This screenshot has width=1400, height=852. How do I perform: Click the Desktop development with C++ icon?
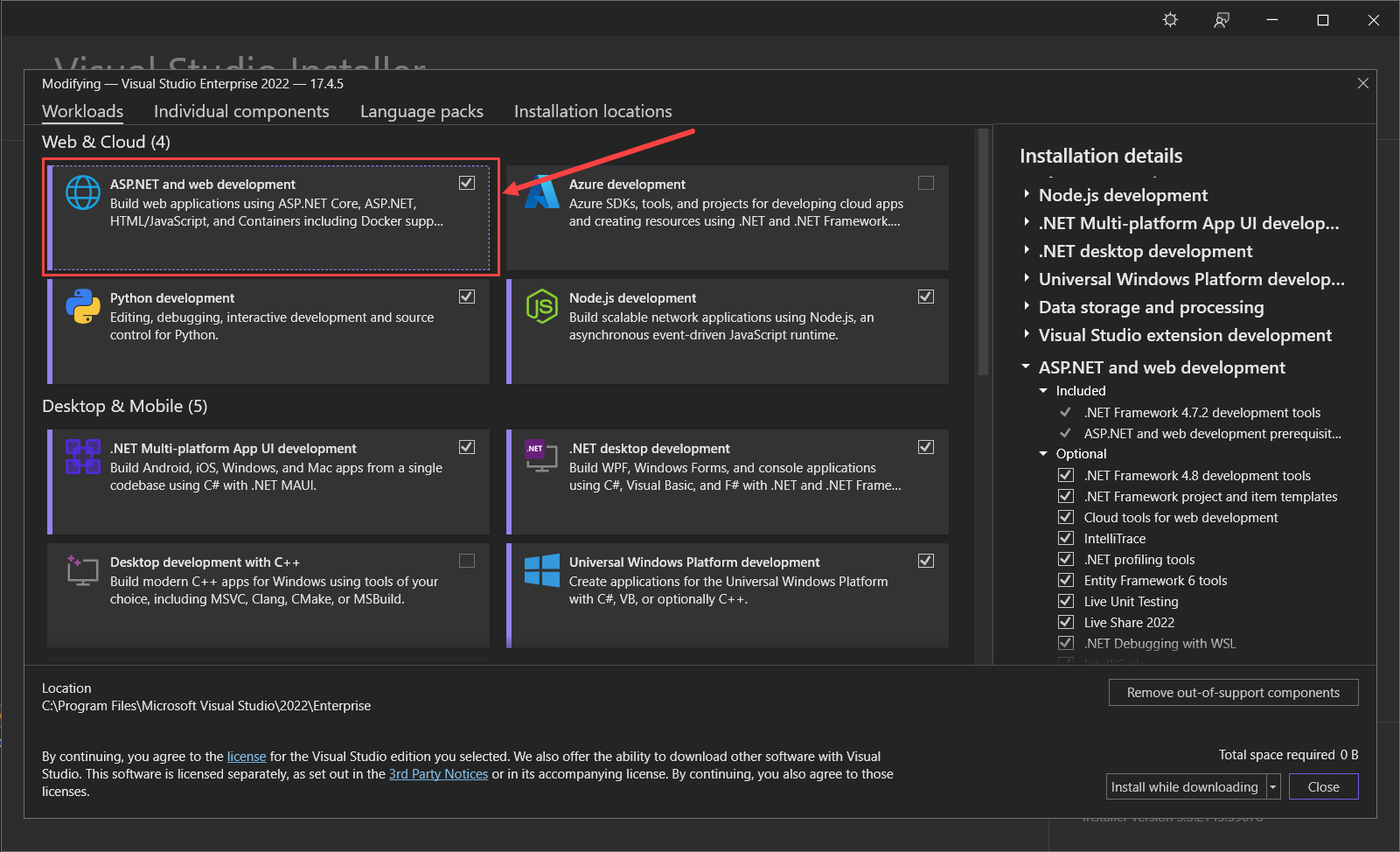click(83, 570)
